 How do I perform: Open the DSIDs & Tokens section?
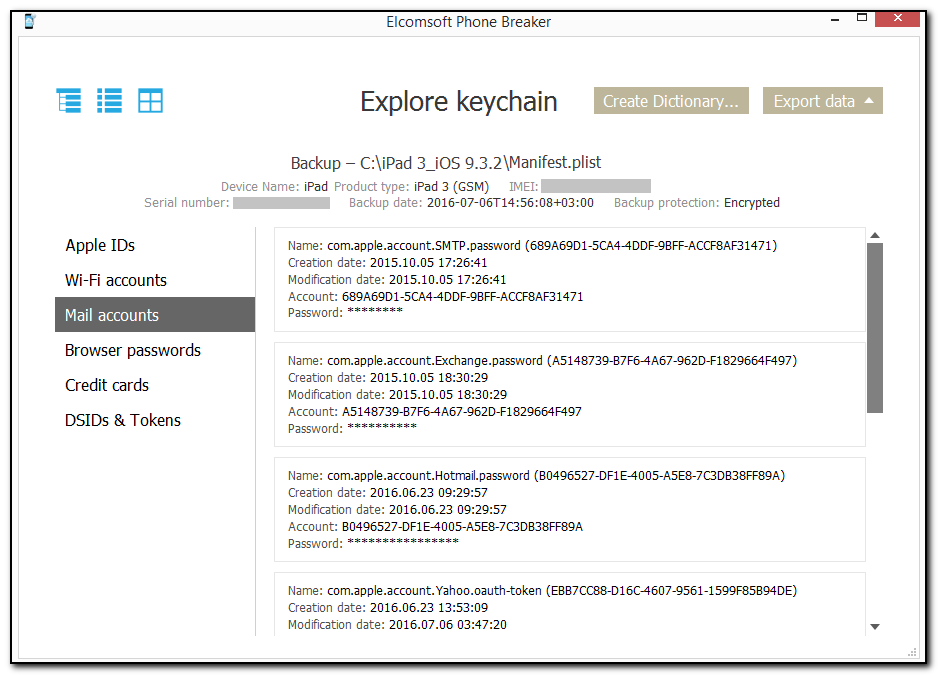point(122,420)
